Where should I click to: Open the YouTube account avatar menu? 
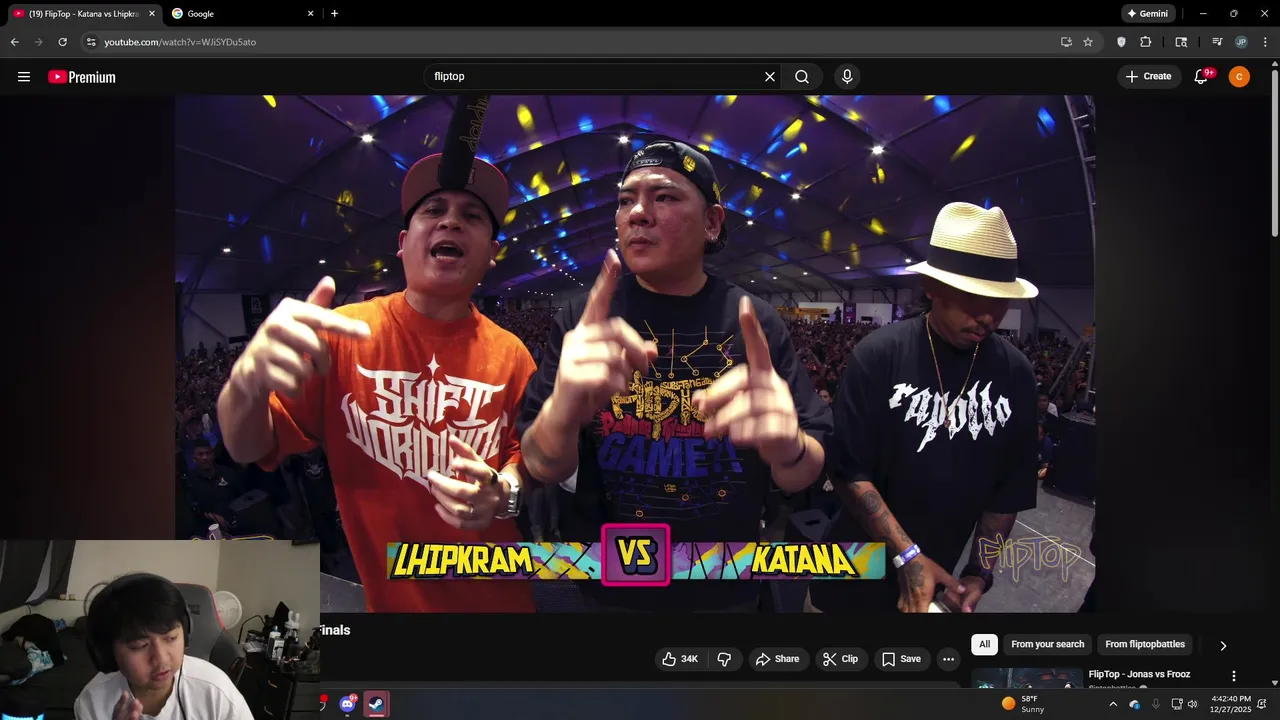[1239, 77]
